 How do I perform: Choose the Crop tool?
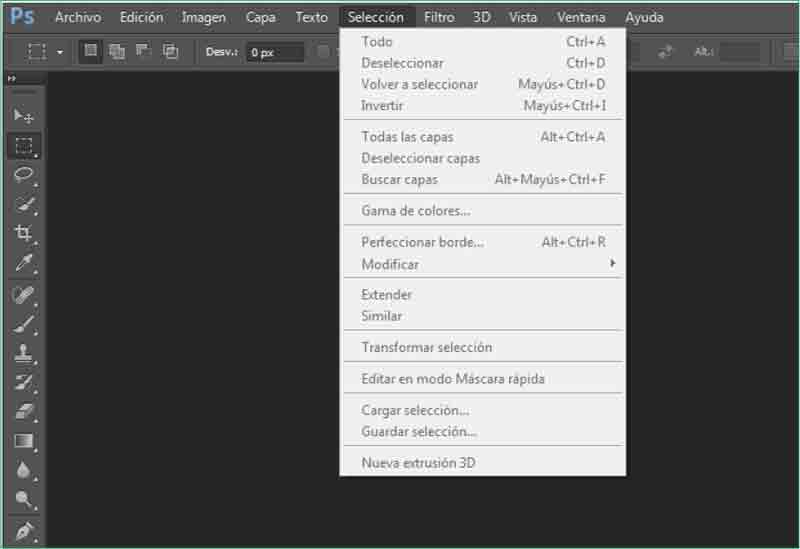[24, 233]
